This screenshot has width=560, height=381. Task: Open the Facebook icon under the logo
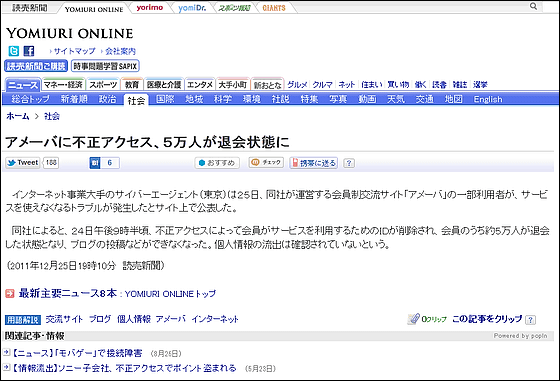(29, 51)
